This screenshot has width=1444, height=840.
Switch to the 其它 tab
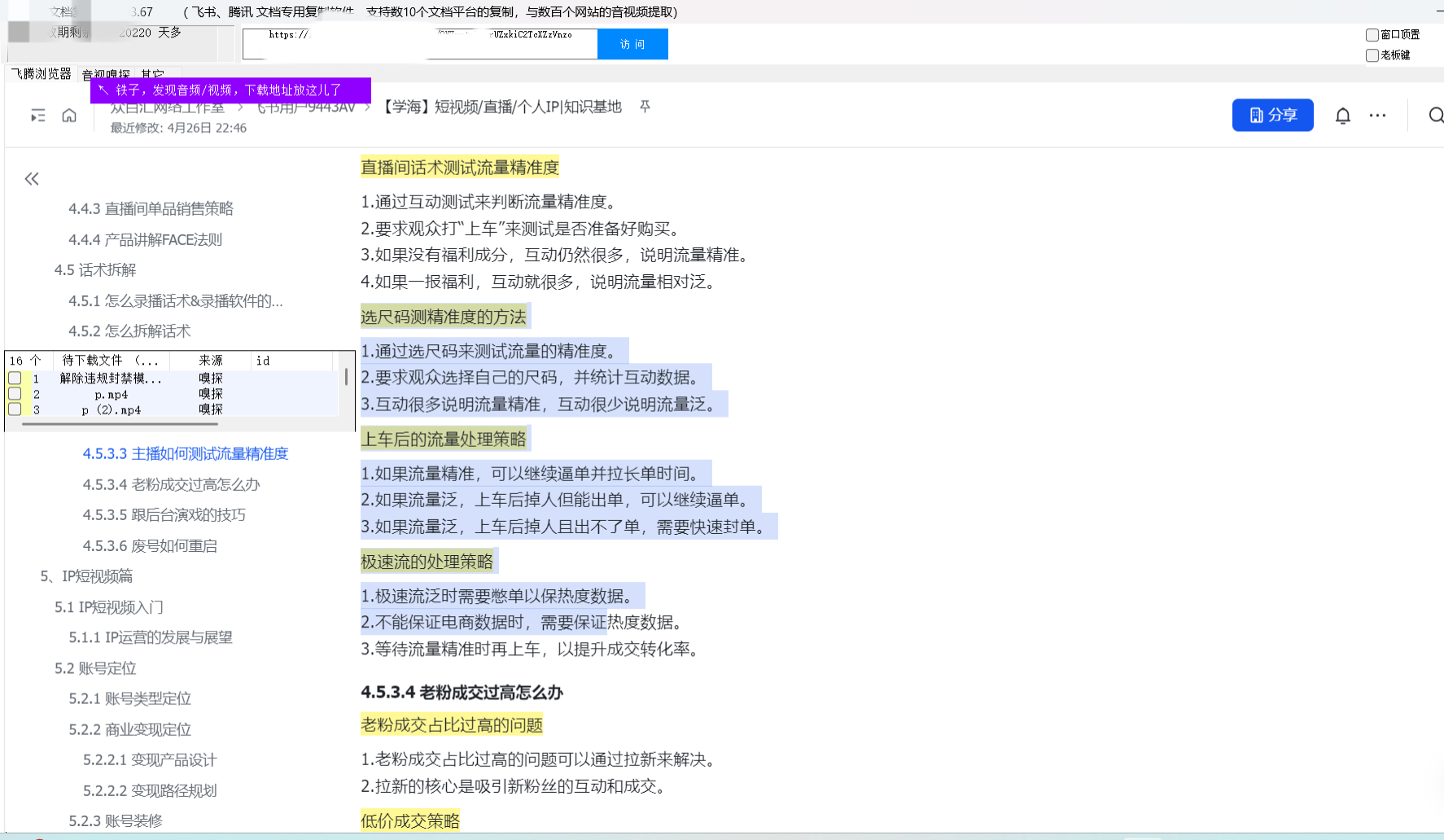[151, 74]
